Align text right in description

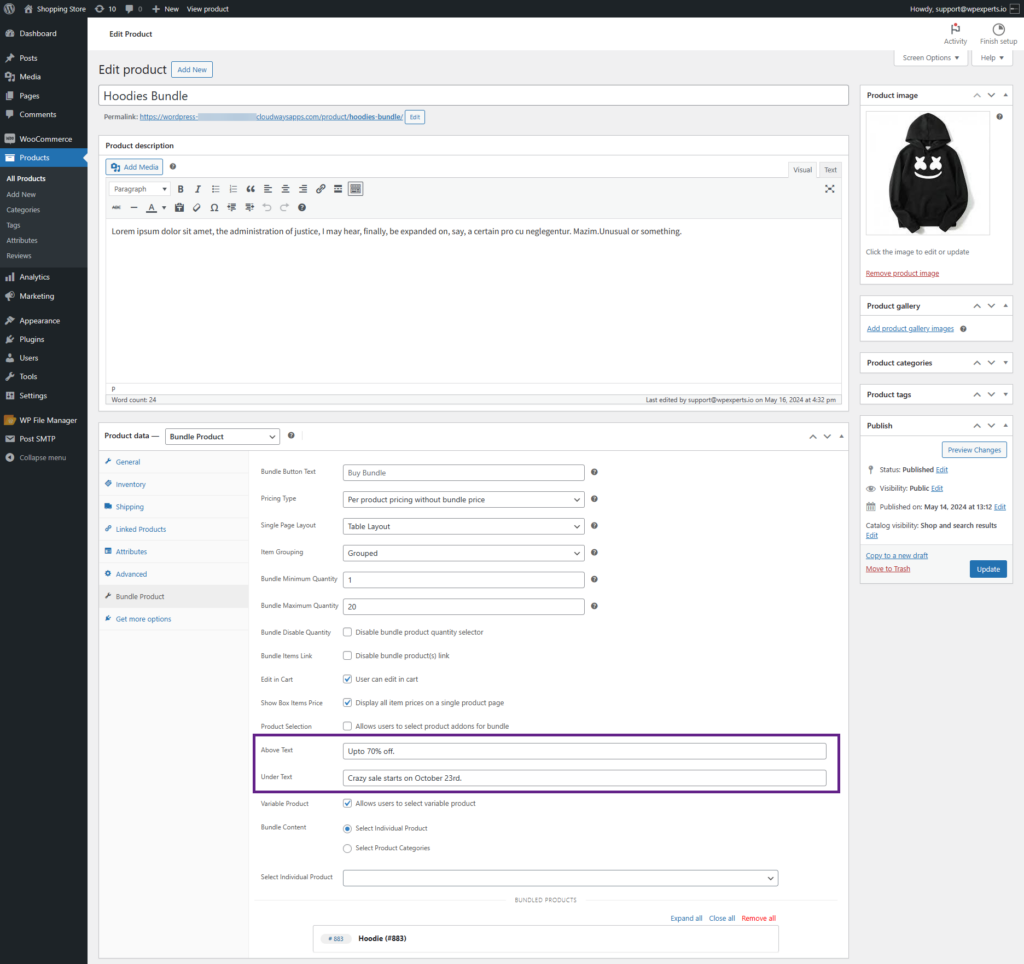click(x=303, y=189)
